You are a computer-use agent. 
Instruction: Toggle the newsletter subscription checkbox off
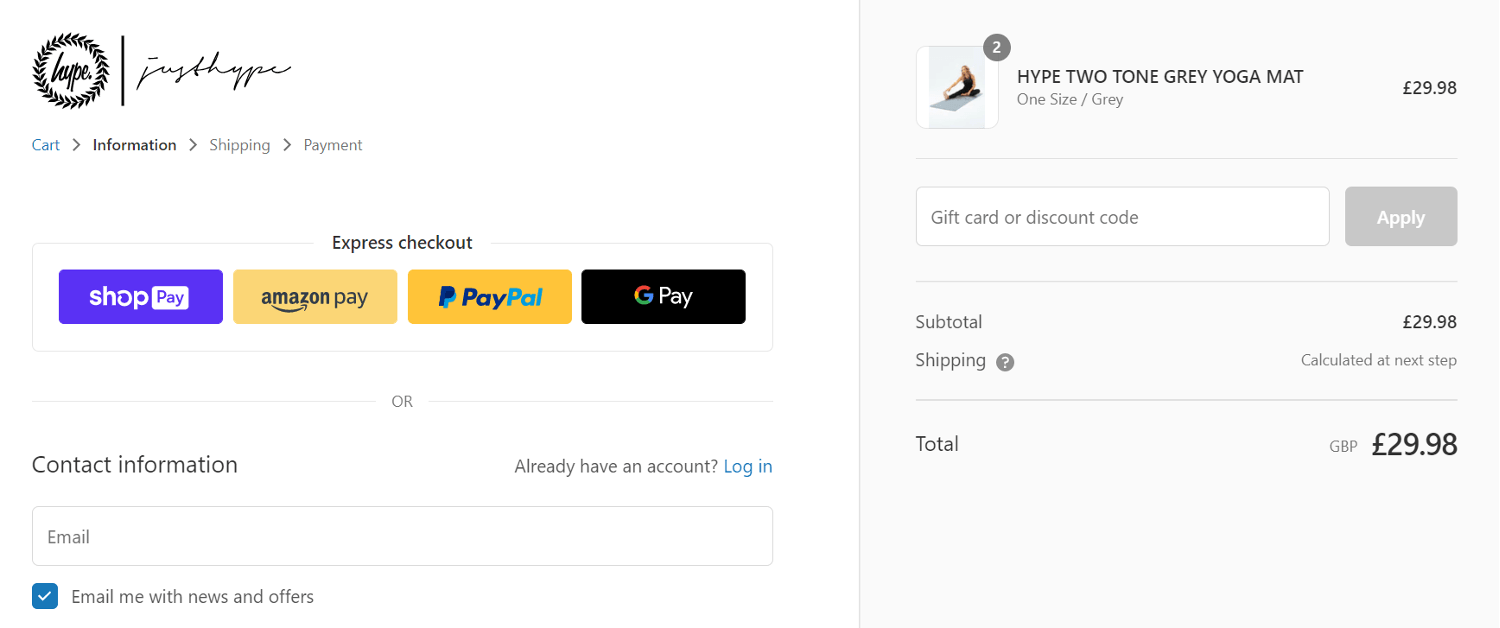tap(44, 595)
